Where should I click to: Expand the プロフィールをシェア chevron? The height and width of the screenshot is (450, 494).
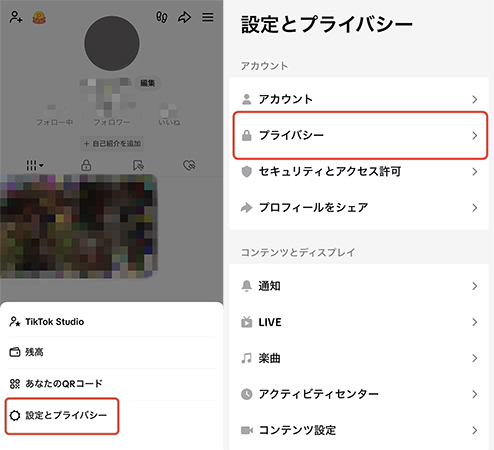tap(475, 208)
